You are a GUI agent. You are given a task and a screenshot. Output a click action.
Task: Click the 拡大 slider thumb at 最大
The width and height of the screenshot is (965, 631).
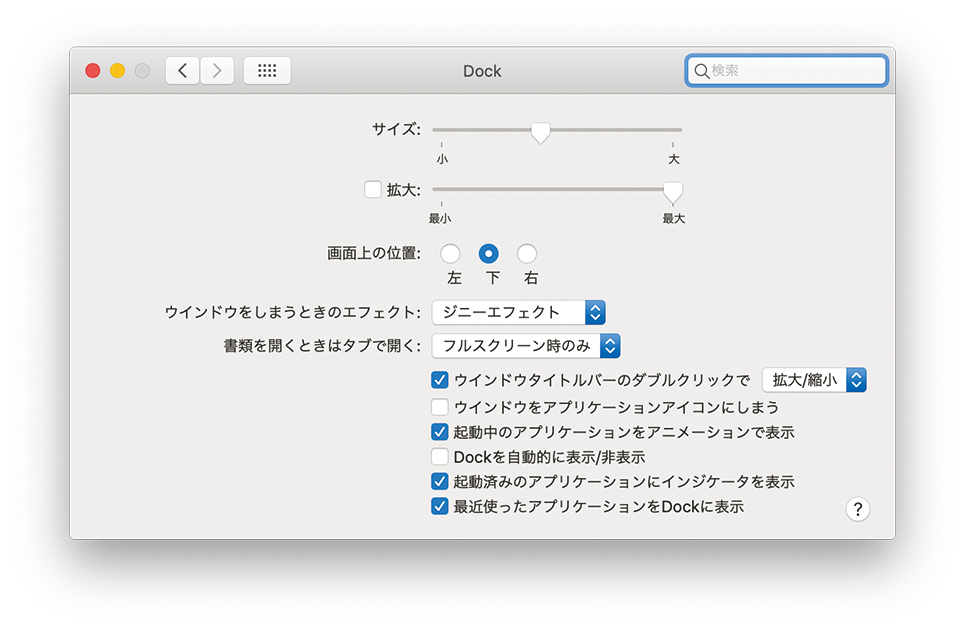point(673,191)
